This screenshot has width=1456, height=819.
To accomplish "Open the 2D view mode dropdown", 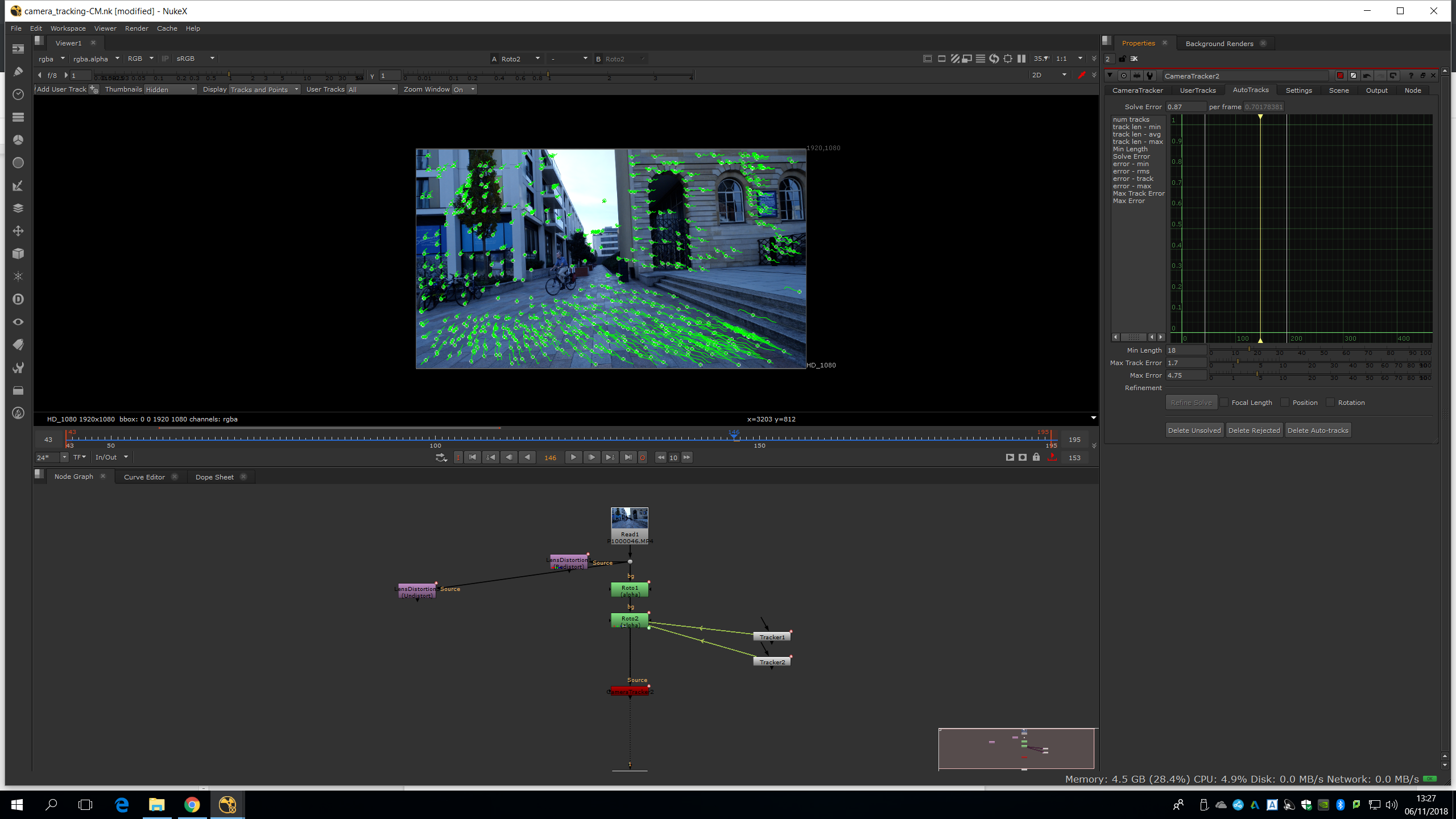I will [1049, 75].
